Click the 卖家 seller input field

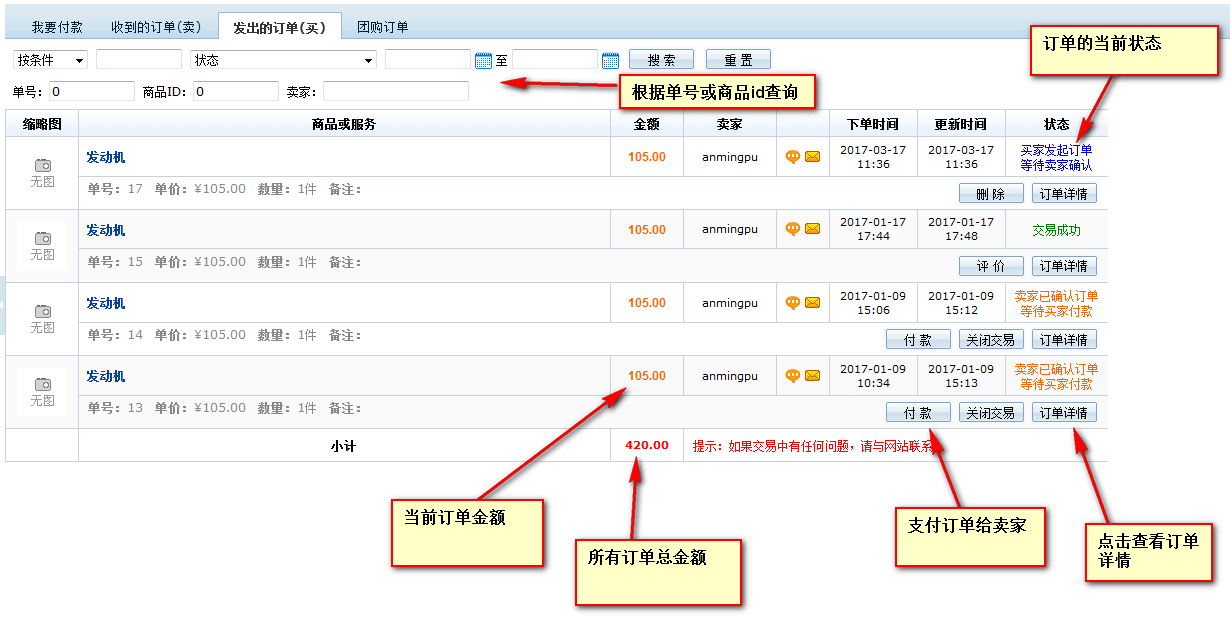tap(395, 92)
